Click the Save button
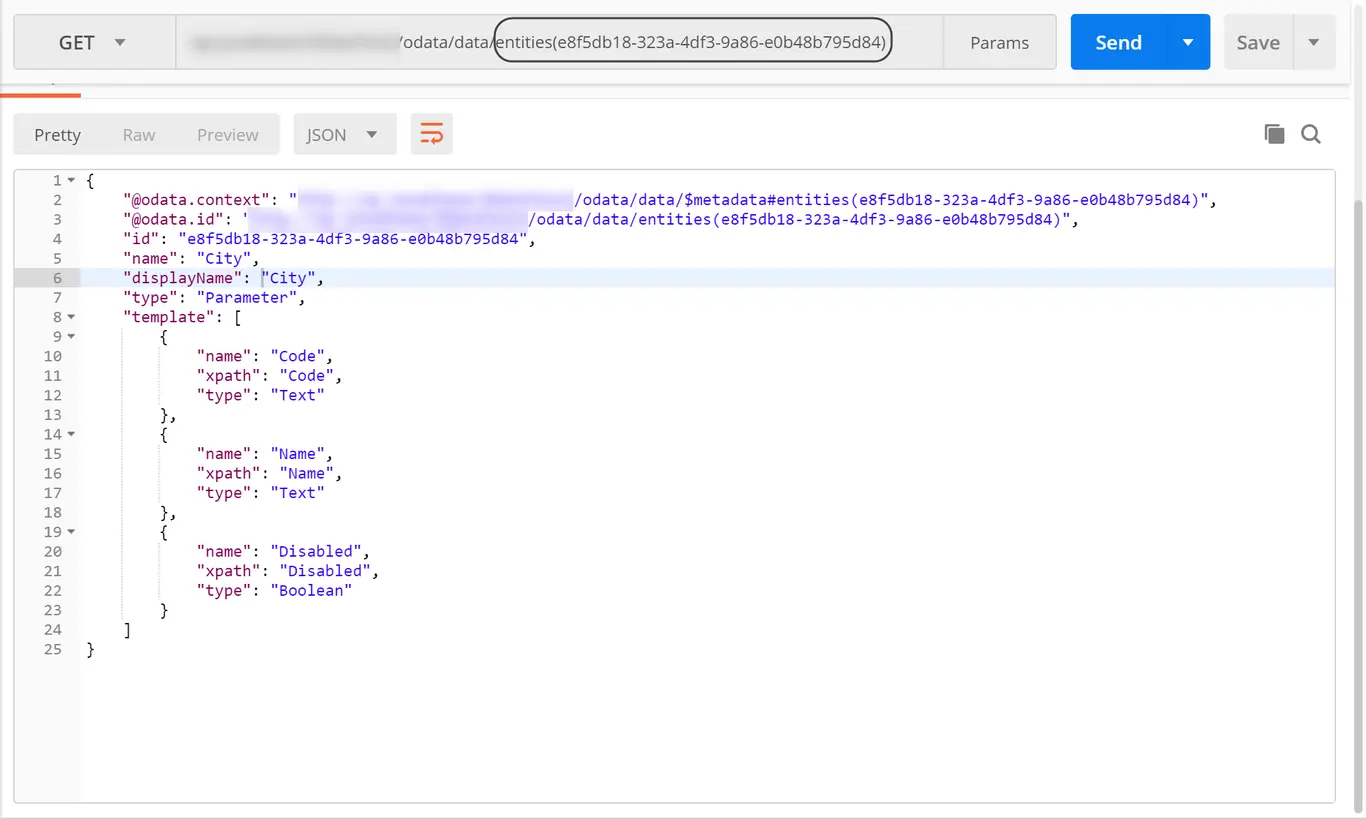 point(1258,42)
